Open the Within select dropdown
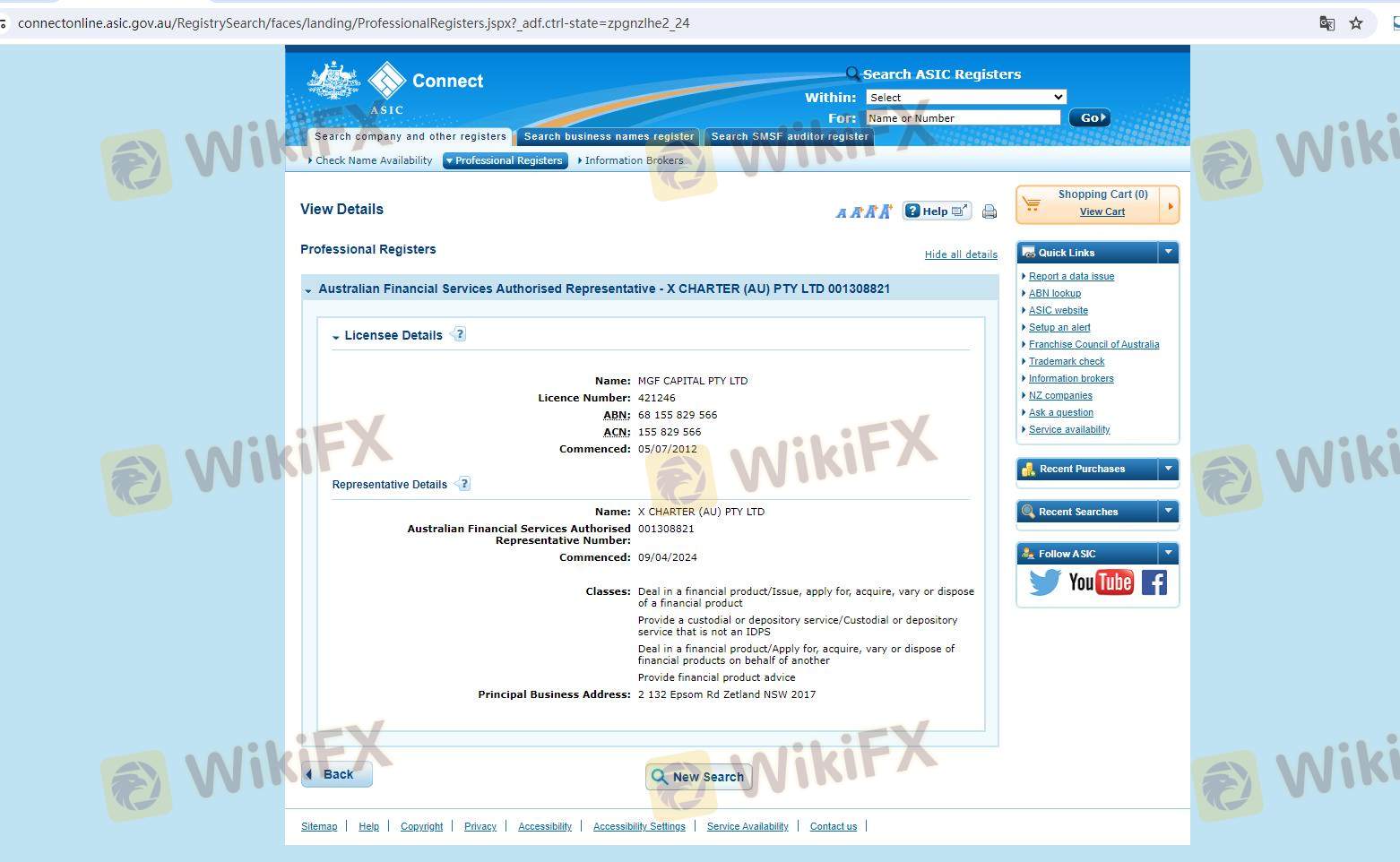Viewport: 1400px width, 862px height. [x=965, y=97]
